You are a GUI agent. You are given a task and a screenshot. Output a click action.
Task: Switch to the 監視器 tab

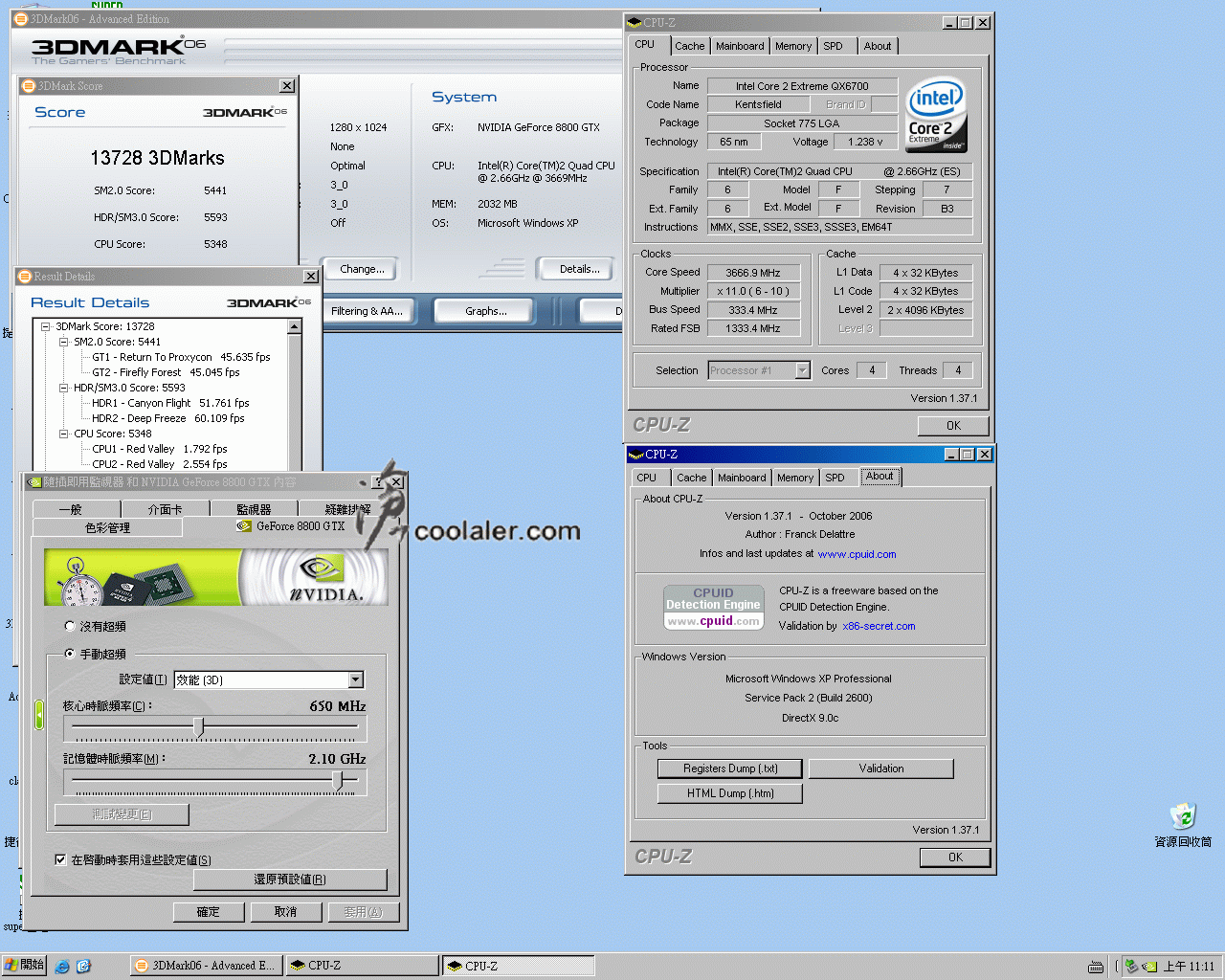pyautogui.click(x=254, y=509)
